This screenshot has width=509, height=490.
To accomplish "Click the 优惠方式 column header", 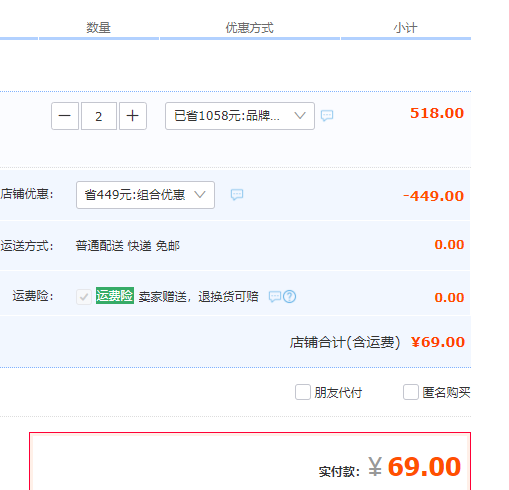I will click(249, 28).
